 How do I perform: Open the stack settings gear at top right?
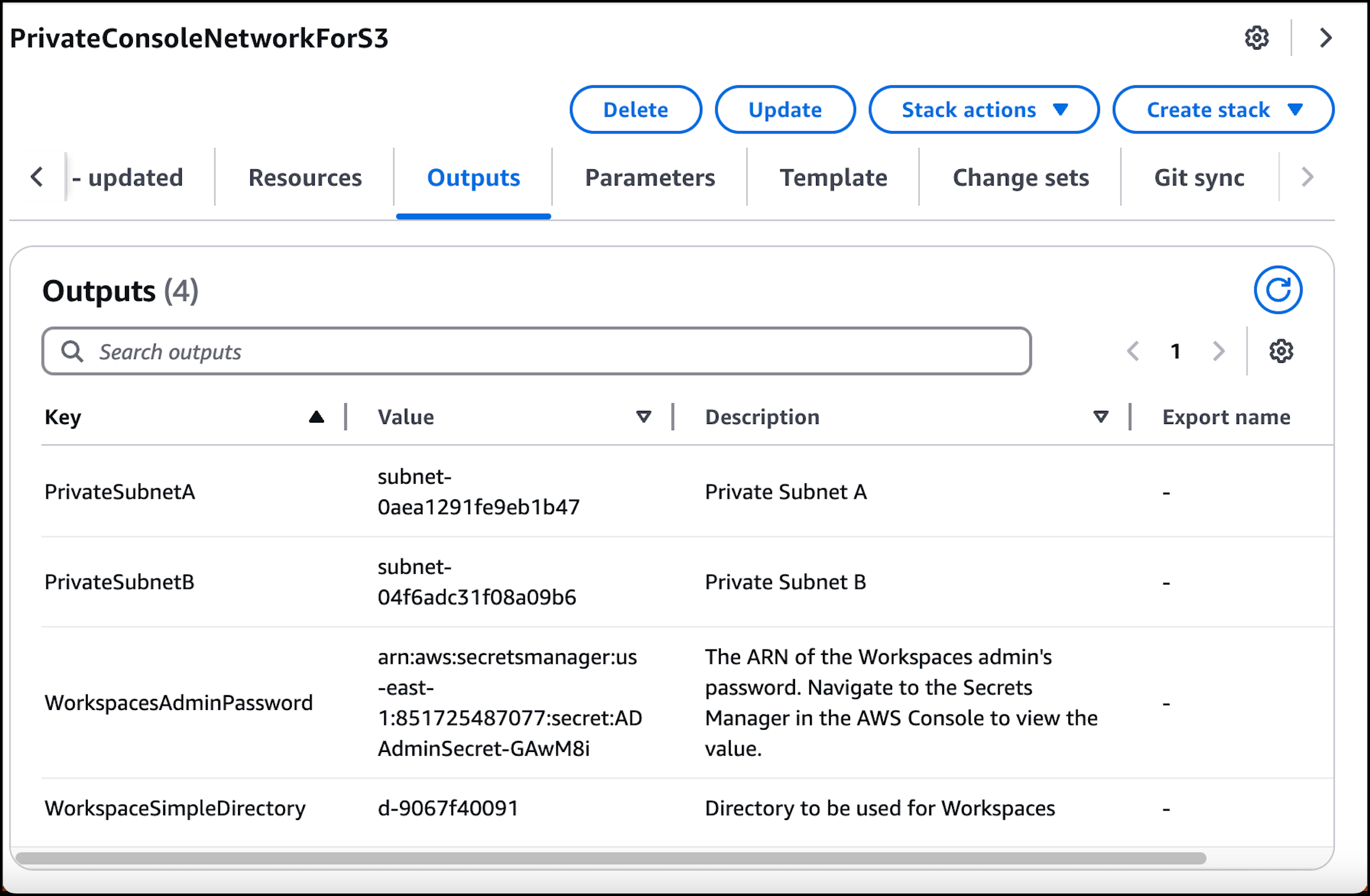1256,38
